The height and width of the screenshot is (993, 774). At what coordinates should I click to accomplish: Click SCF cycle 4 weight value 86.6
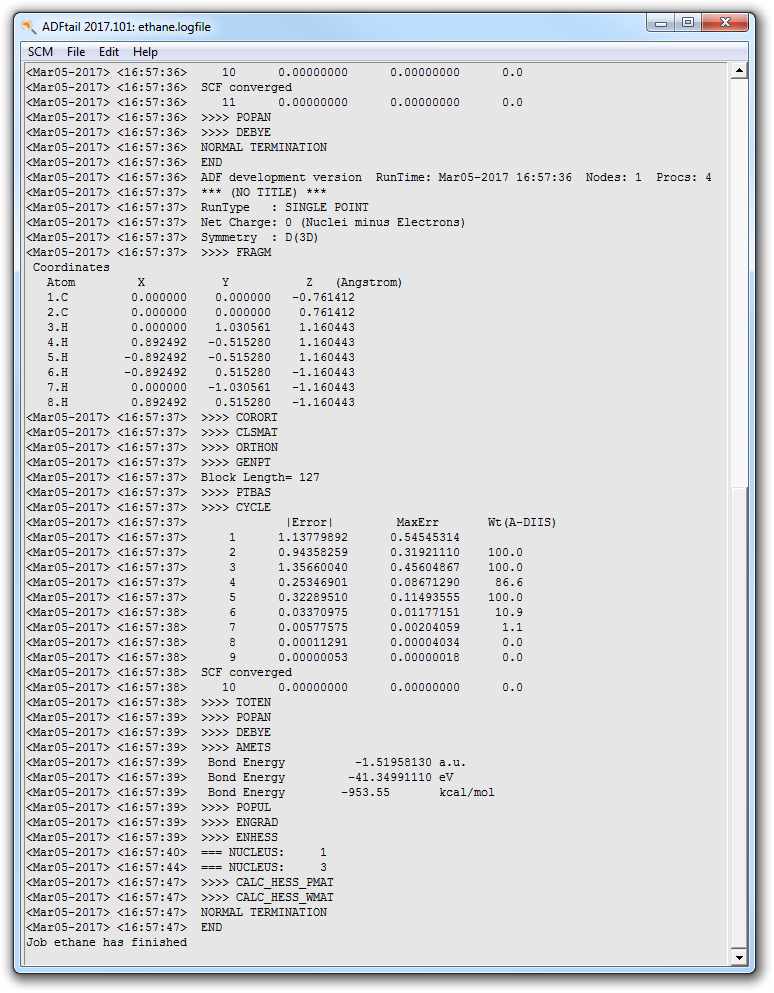coord(509,582)
